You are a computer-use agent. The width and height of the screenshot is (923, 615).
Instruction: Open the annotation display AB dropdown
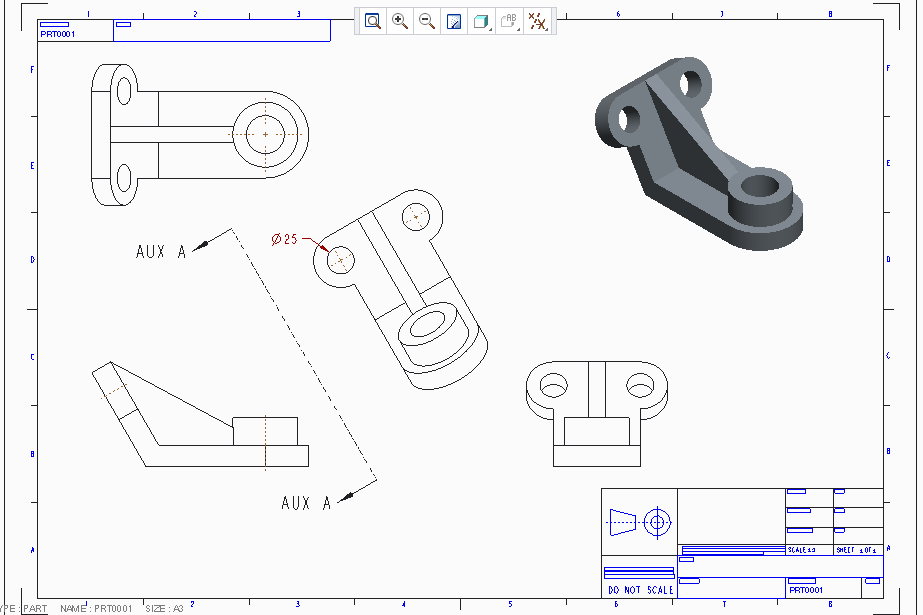(509, 22)
